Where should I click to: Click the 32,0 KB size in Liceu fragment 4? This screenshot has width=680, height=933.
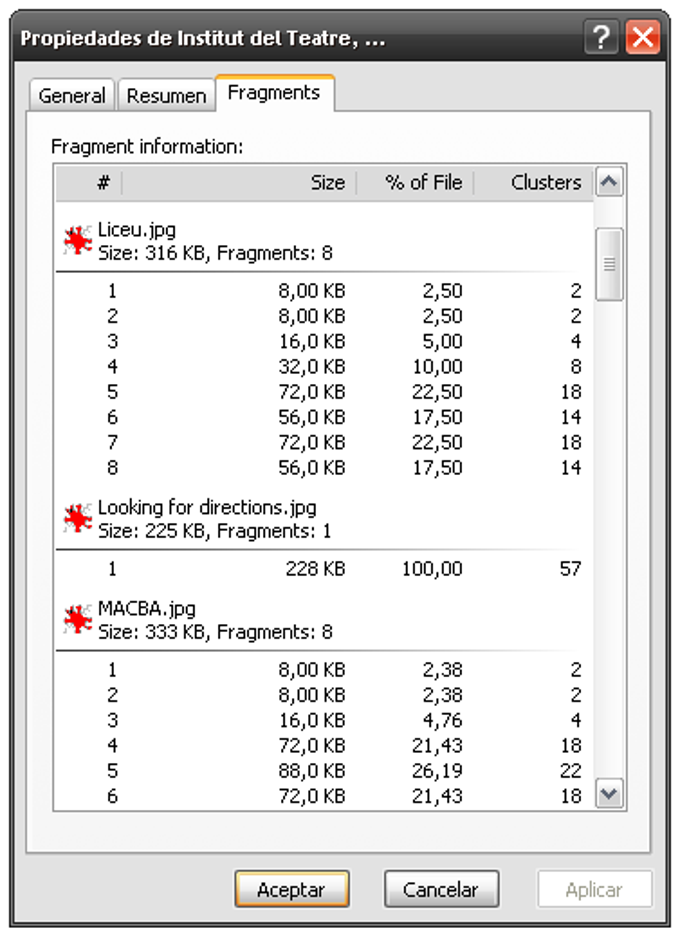tap(312, 367)
